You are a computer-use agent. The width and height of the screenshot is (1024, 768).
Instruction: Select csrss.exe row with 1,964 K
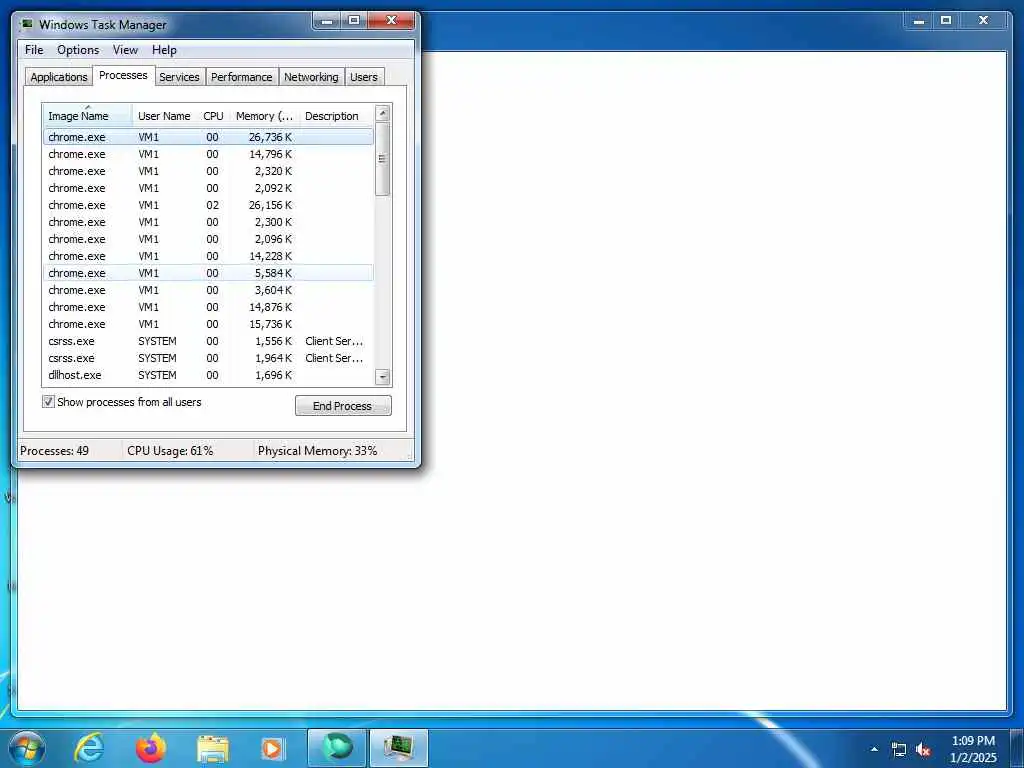tap(208, 358)
